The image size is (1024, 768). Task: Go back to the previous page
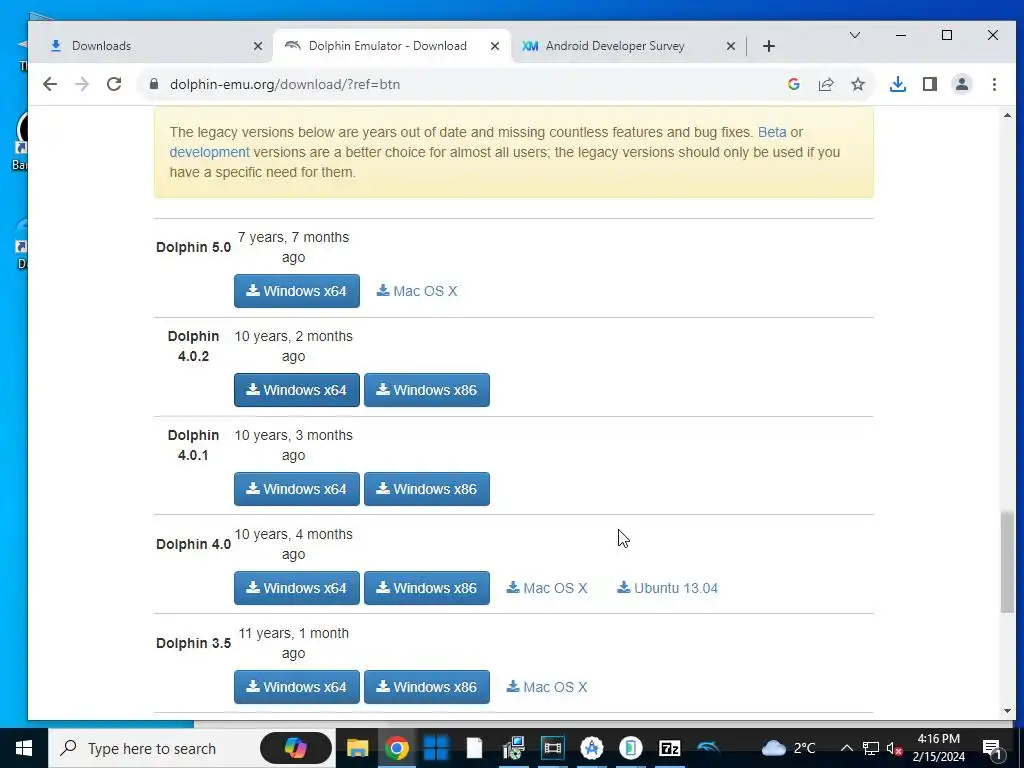(x=50, y=84)
